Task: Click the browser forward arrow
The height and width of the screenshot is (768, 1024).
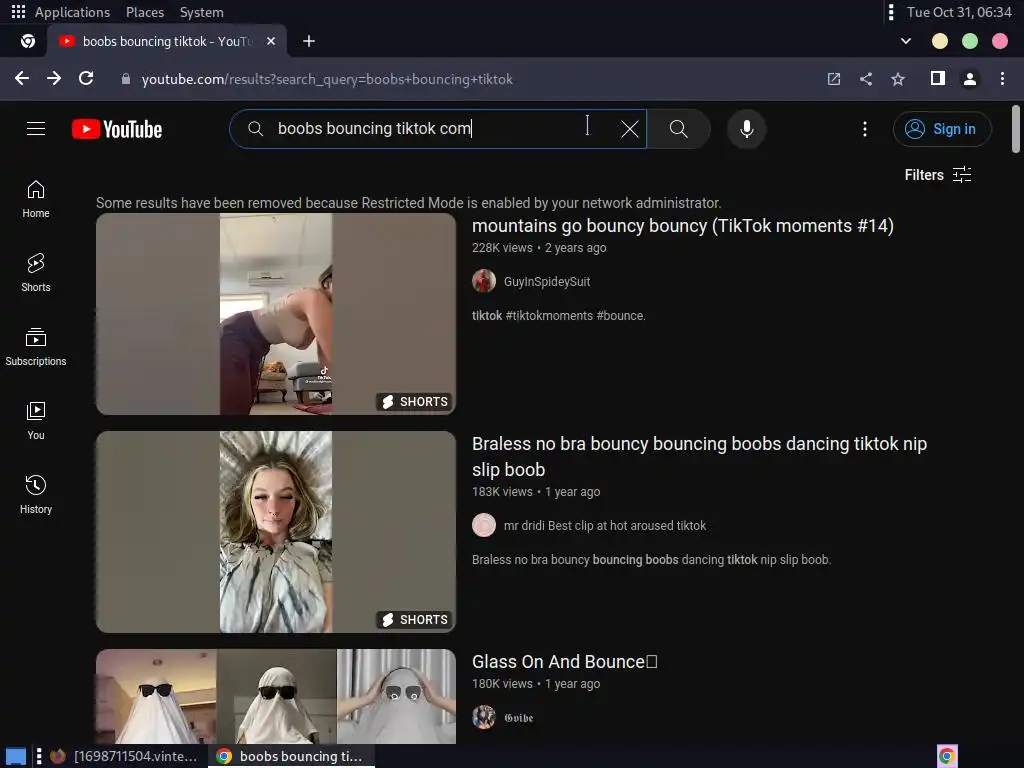Action: click(54, 78)
